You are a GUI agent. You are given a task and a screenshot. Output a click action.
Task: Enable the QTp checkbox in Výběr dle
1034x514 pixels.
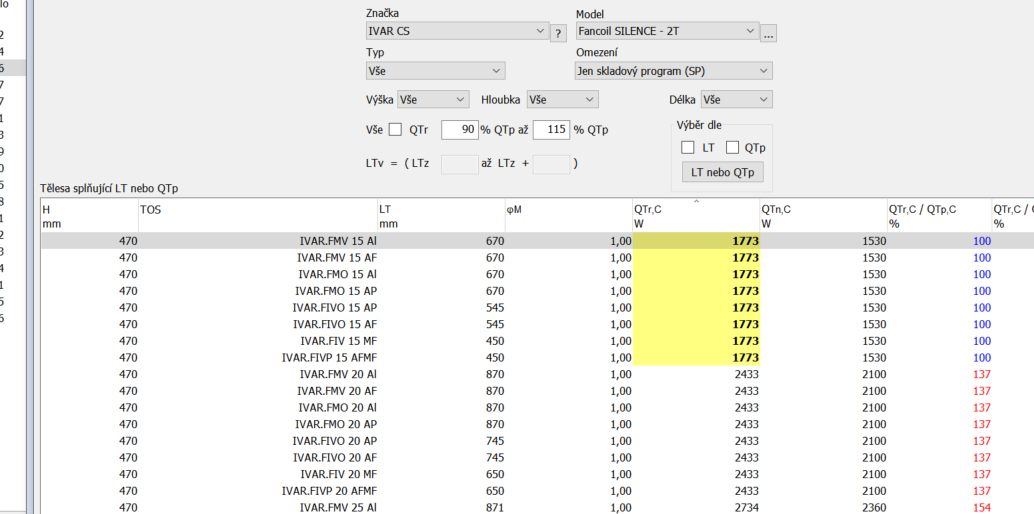732,148
